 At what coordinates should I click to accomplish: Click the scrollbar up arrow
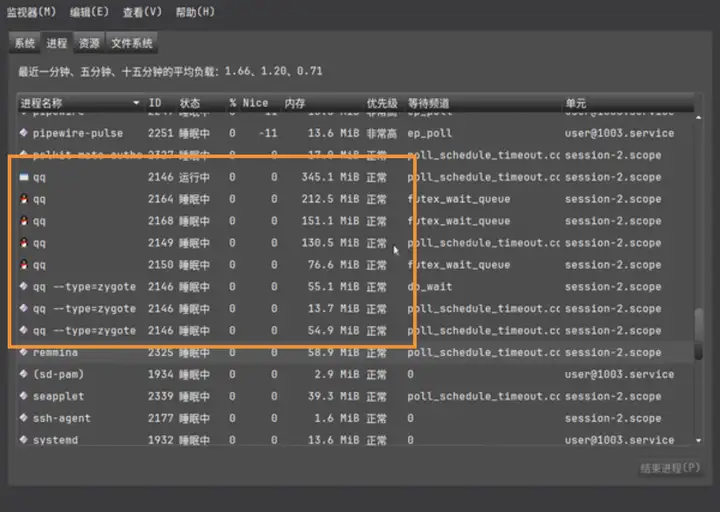[698, 118]
